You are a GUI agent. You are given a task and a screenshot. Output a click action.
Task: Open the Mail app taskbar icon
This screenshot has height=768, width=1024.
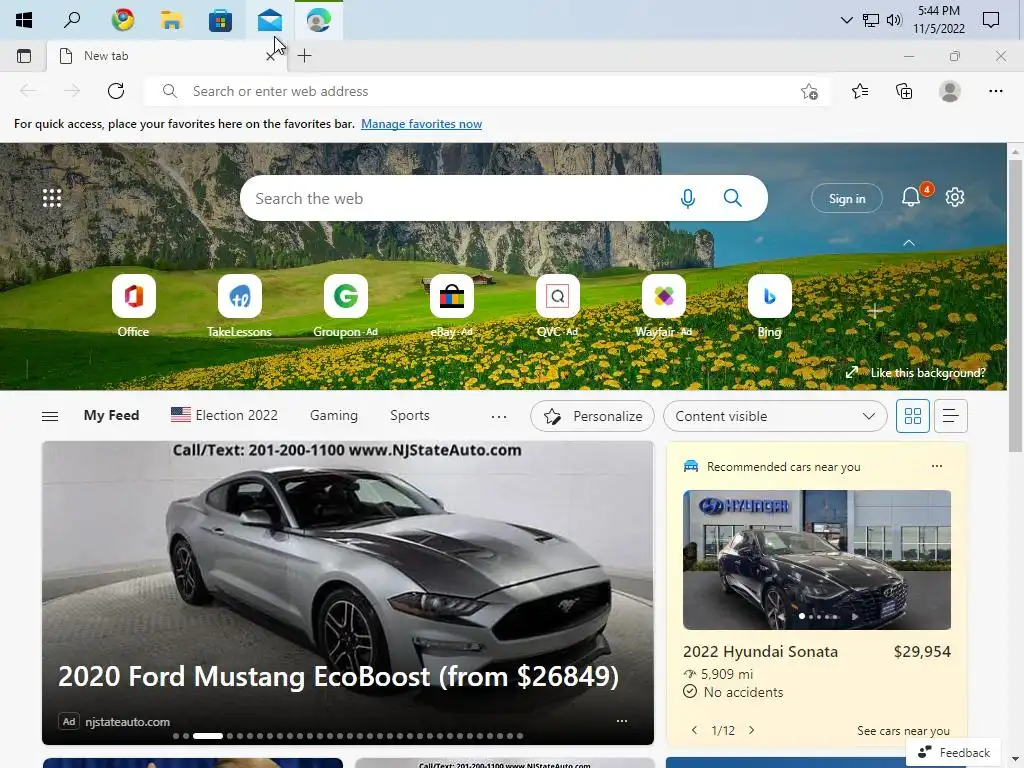click(x=269, y=20)
